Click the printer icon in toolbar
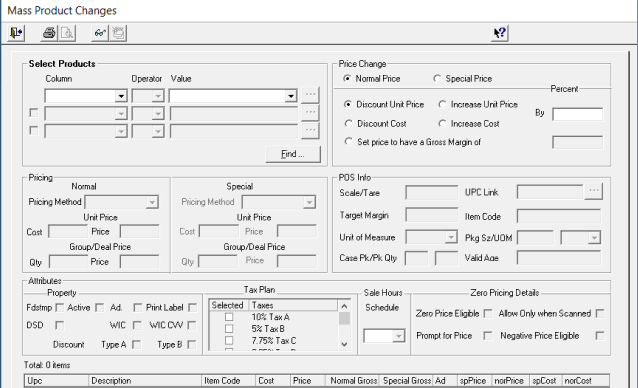638x388 pixels. (x=49, y=33)
